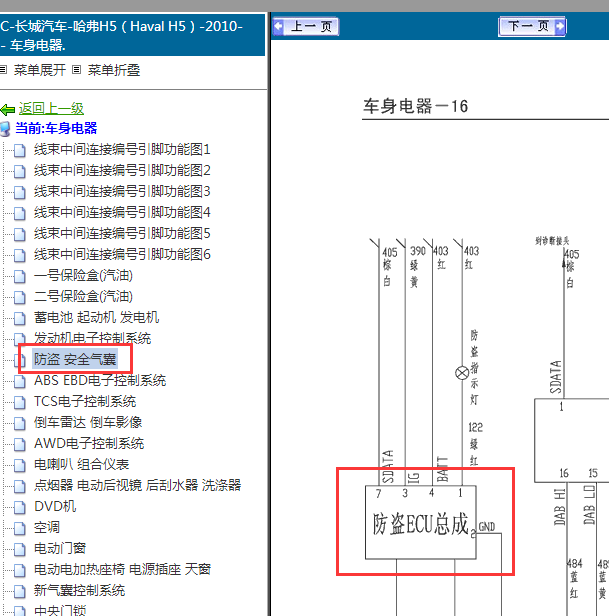Open 点烟器 电动后视镜 后刮水器 洗涤器 page

click(138, 485)
